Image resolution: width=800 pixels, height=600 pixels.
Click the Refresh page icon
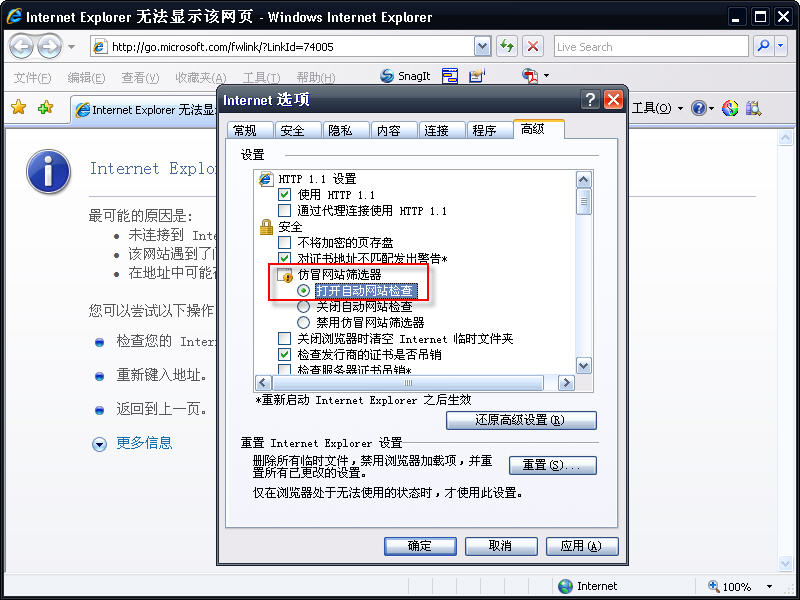pyautogui.click(x=507, y=46)
